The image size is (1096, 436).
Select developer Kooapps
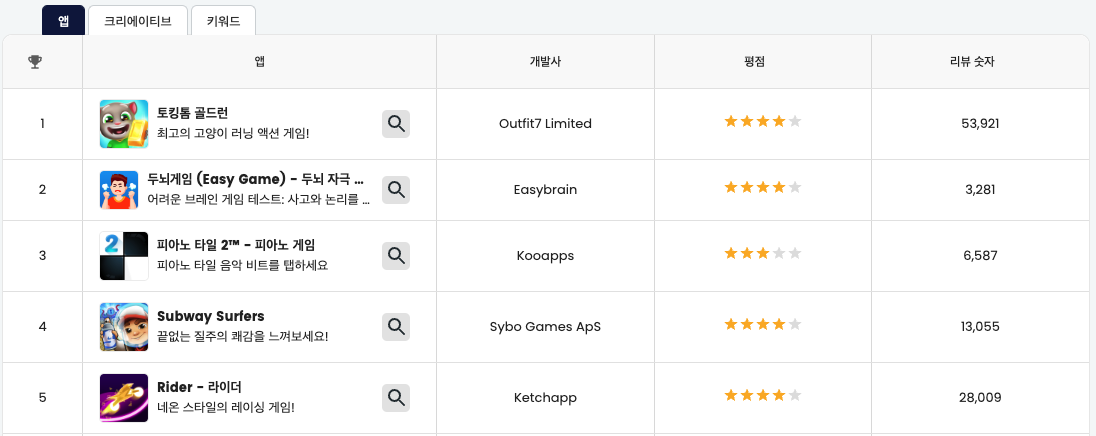click(545, 256)
